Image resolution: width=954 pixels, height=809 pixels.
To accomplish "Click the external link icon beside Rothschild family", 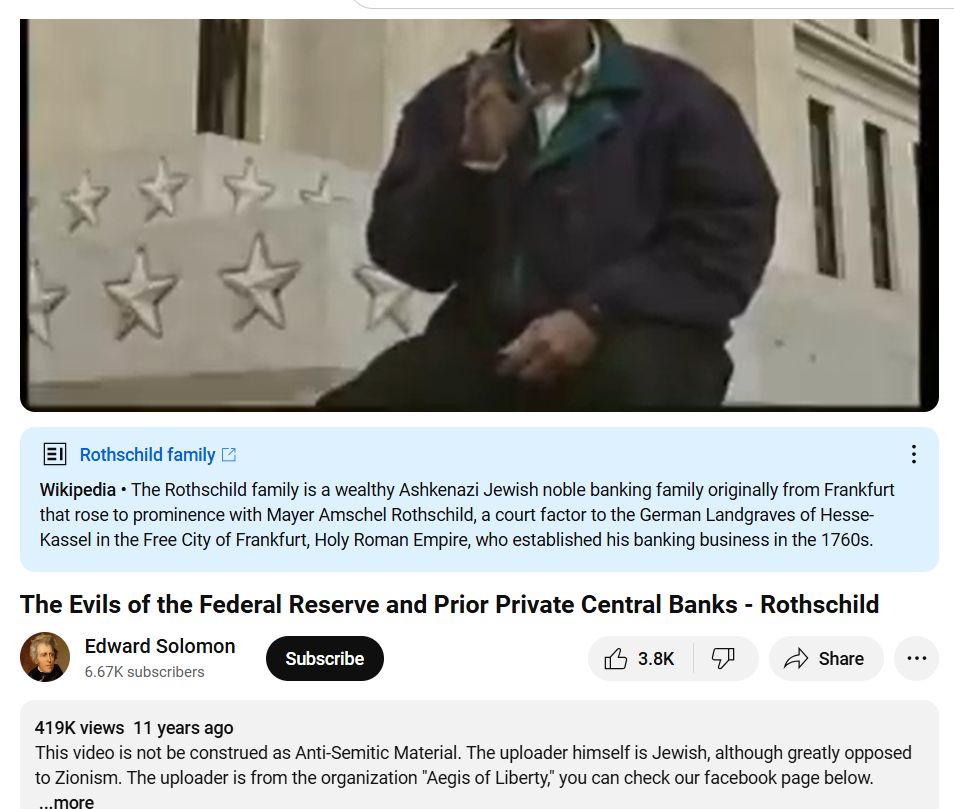I will [x=229, y=454].
